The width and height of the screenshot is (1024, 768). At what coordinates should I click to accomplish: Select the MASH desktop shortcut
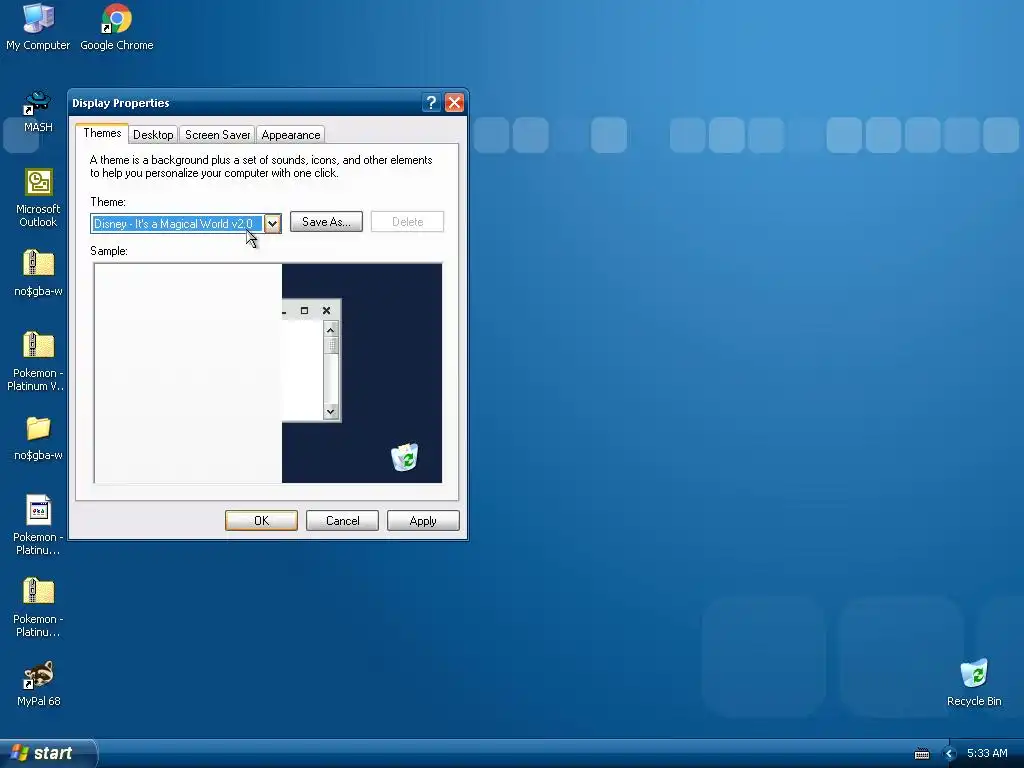38,111
